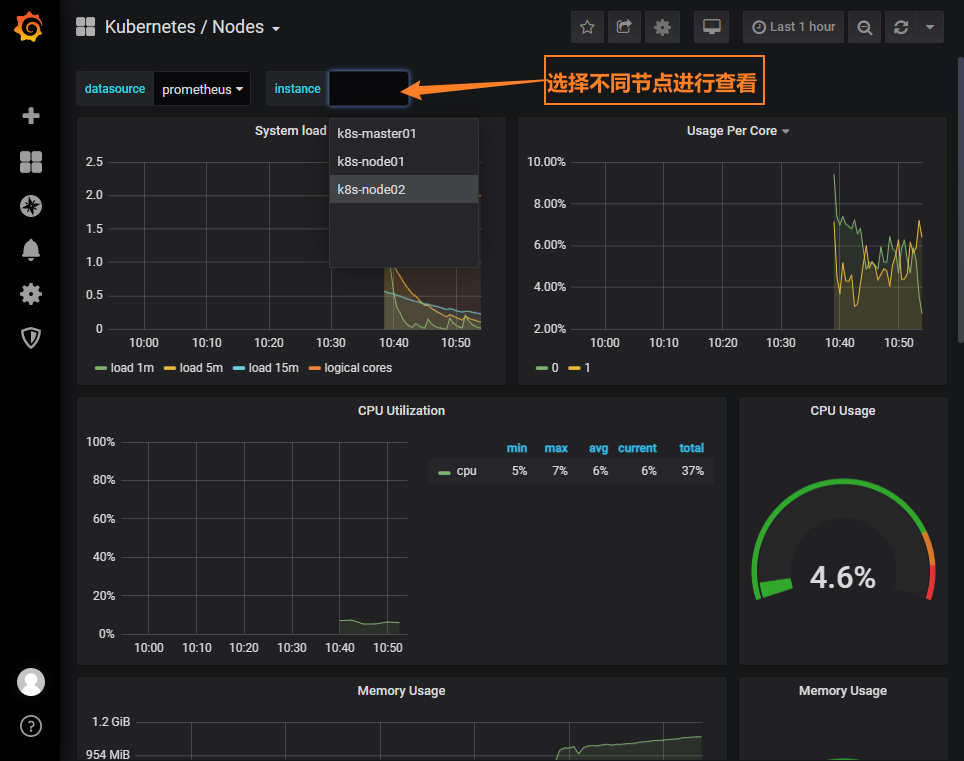Open the refresh interval dropdown arrow
964x761 pixels.
[930, 27]
